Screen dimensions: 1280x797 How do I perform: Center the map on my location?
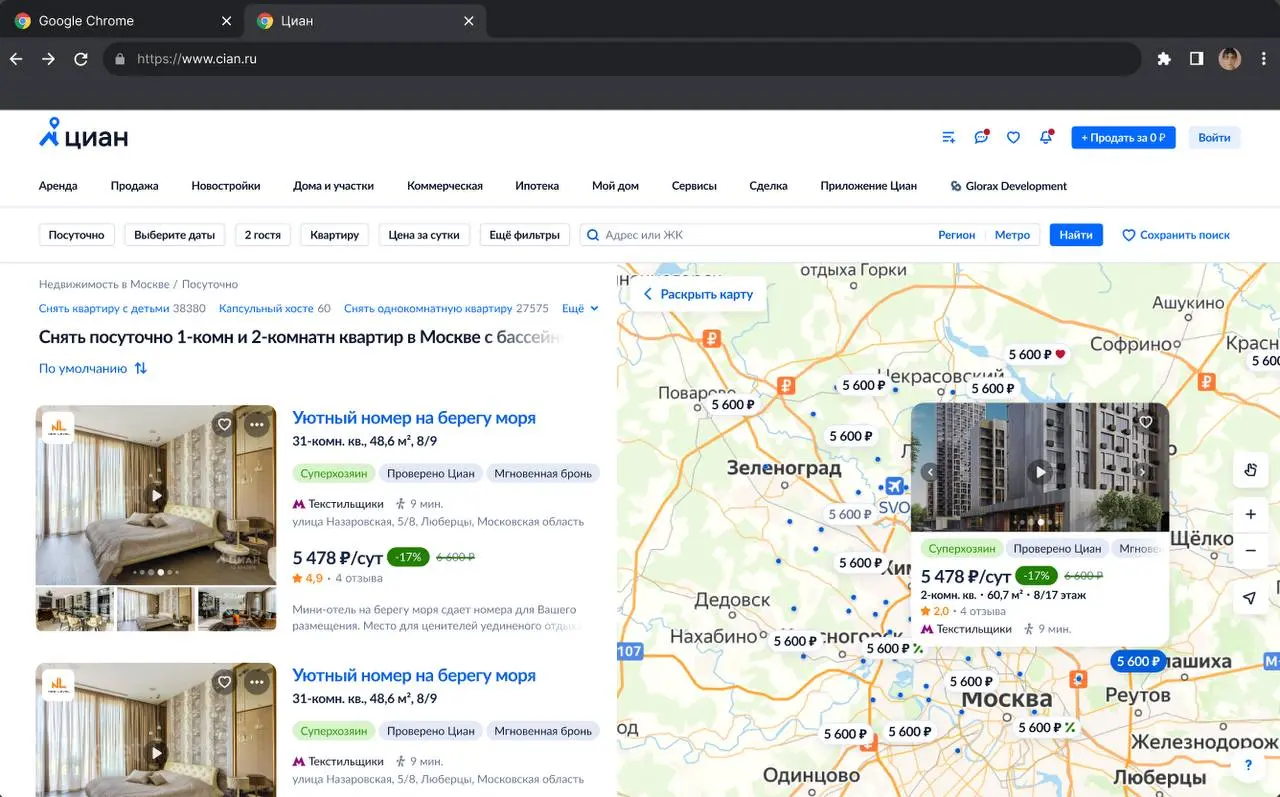(1250, 598)
